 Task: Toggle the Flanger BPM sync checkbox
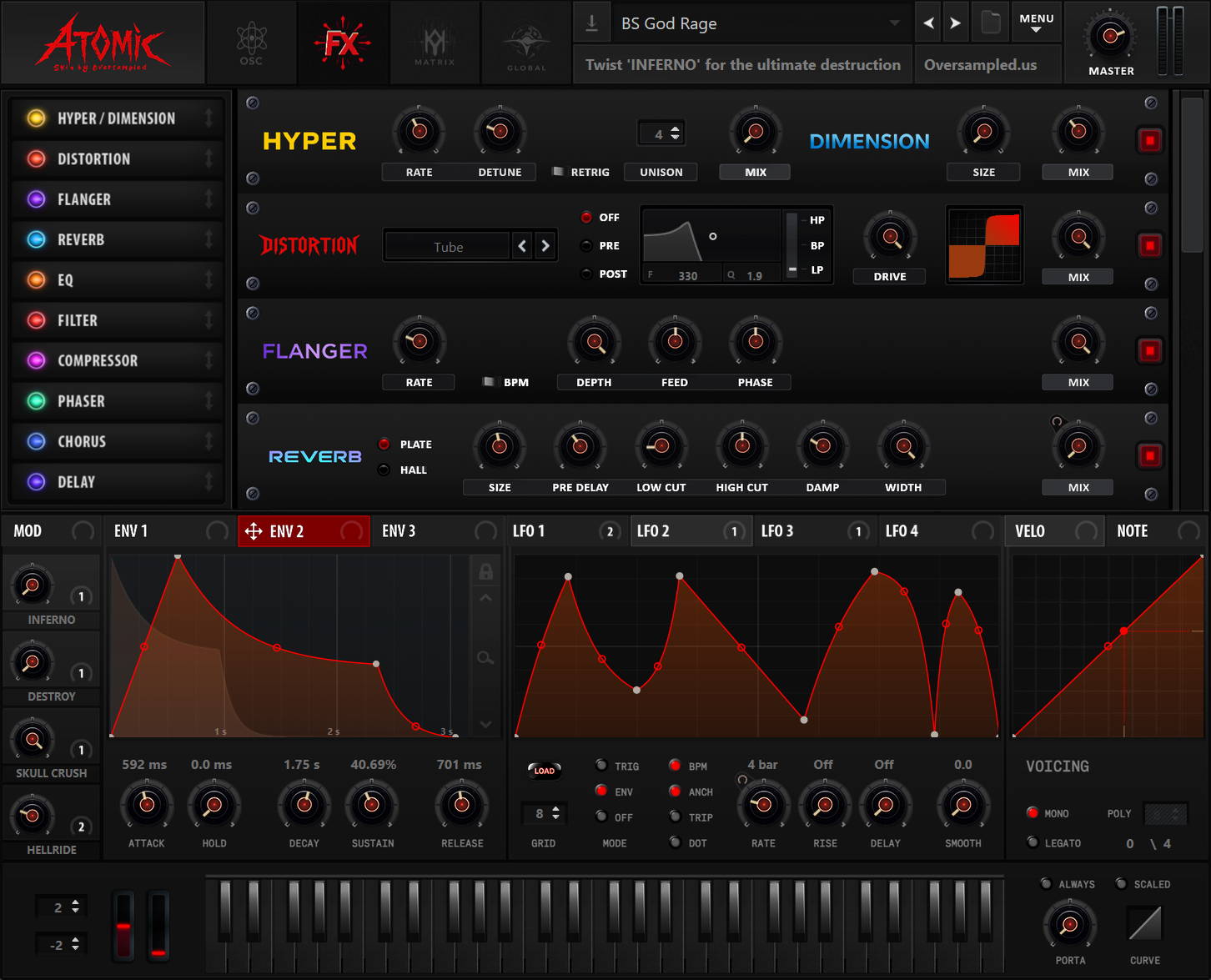coord(489,382)
